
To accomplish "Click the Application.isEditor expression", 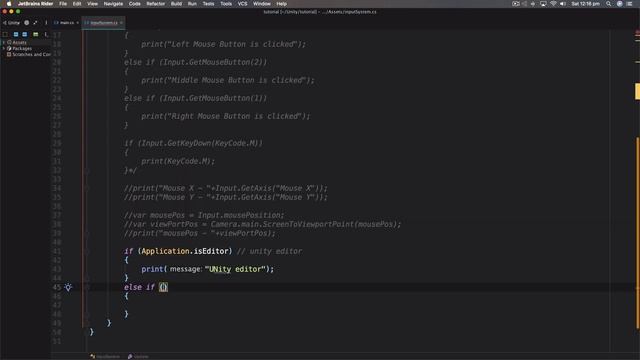I will [x=187, y=251].
